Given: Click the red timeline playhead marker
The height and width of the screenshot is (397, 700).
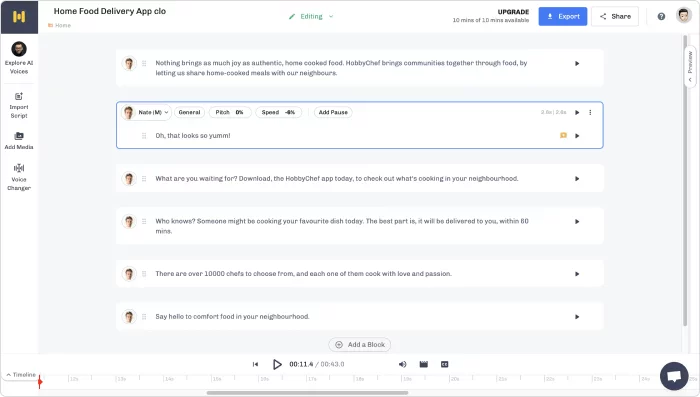Looking at the screenshot, I should click(40, 381).
